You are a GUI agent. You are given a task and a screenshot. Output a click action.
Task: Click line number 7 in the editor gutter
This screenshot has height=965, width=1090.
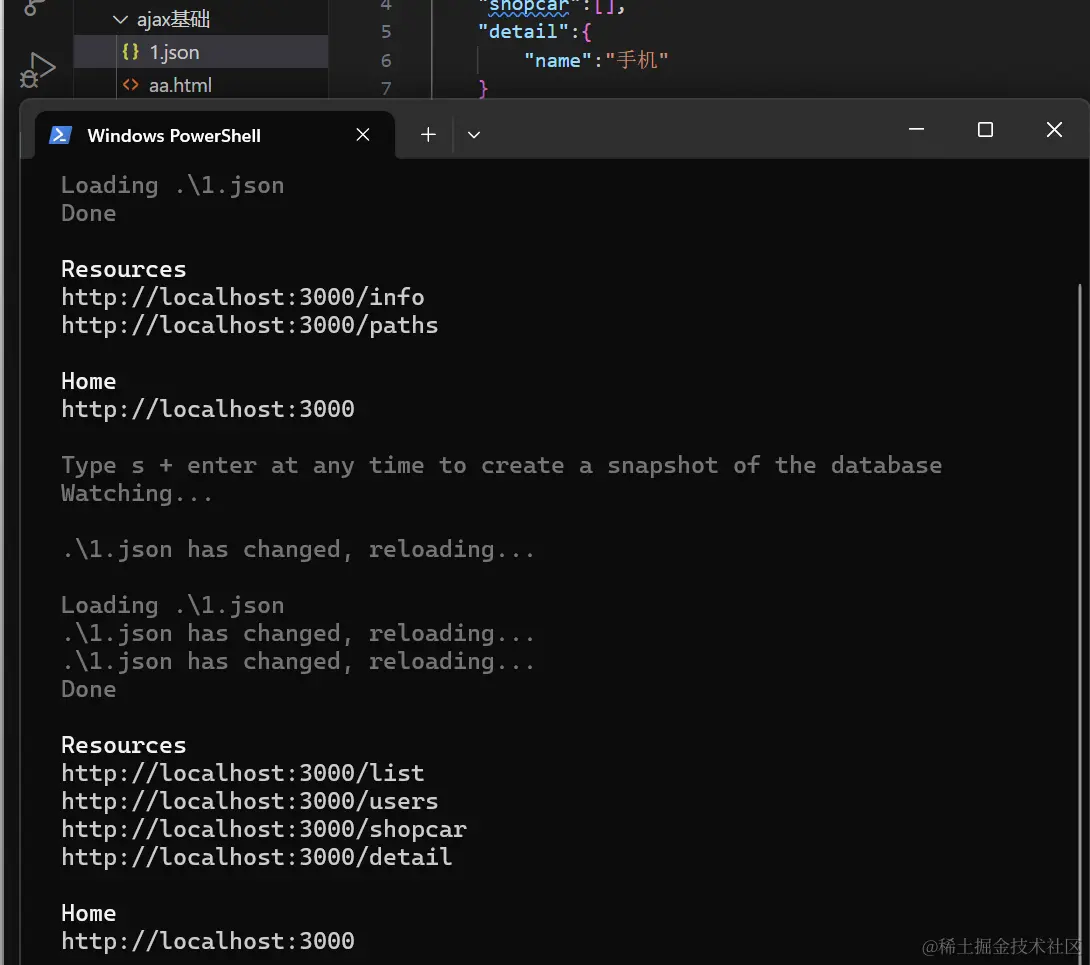pyautogui.click(x=386, y=88)
